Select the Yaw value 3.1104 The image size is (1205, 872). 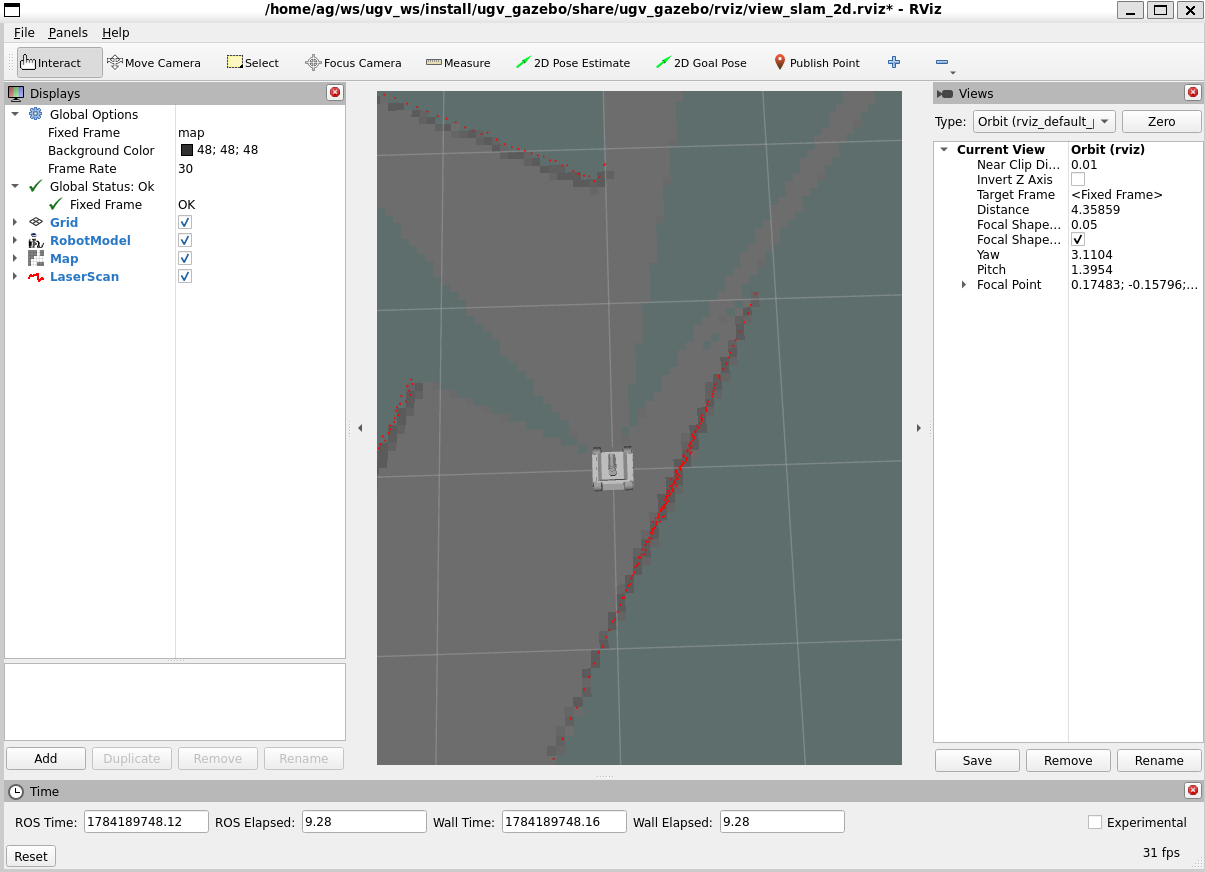(1092, 254)
